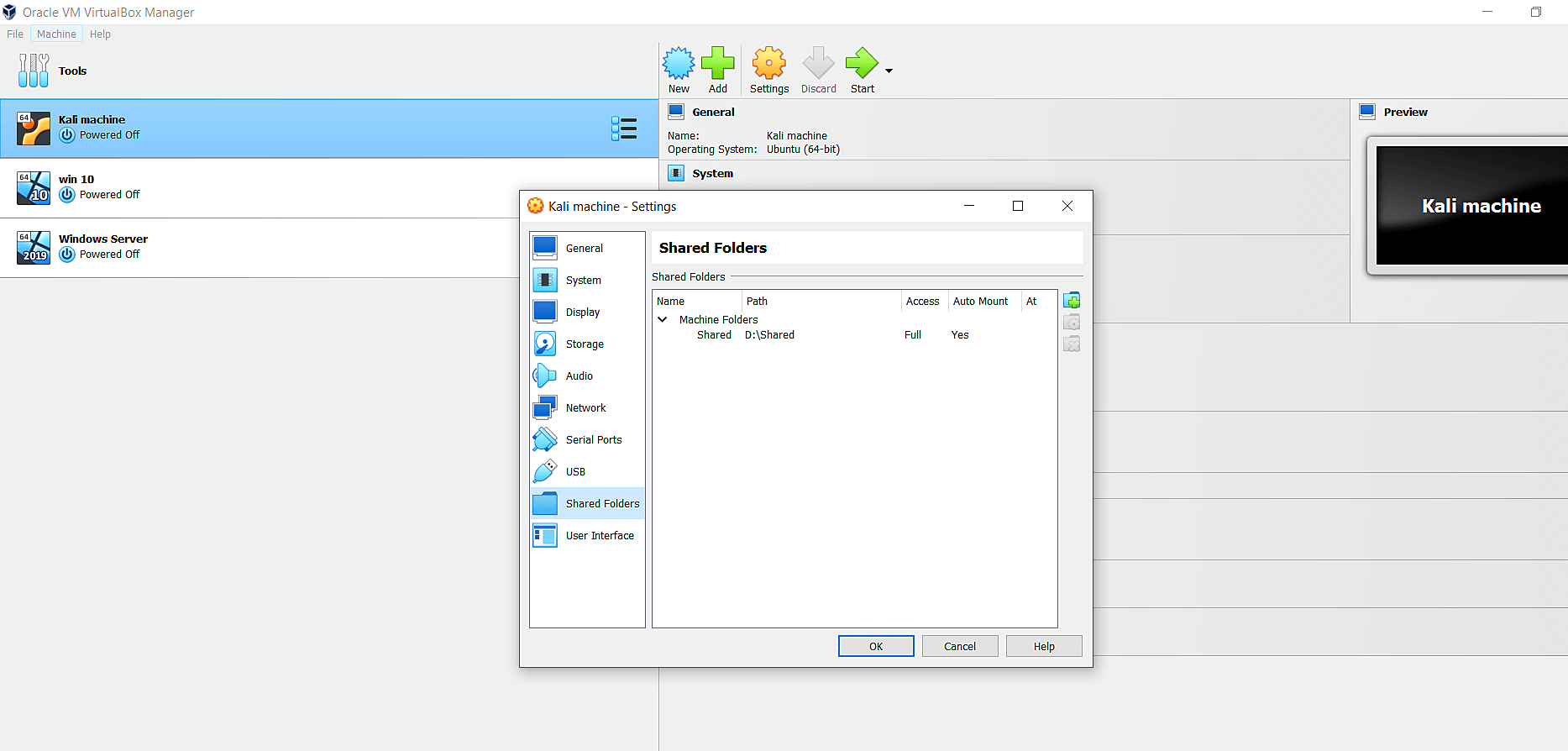Click the Yes auto mount value
Image resolution: width=1568 pixels, height=751 pixels.
tap(960, 334)
